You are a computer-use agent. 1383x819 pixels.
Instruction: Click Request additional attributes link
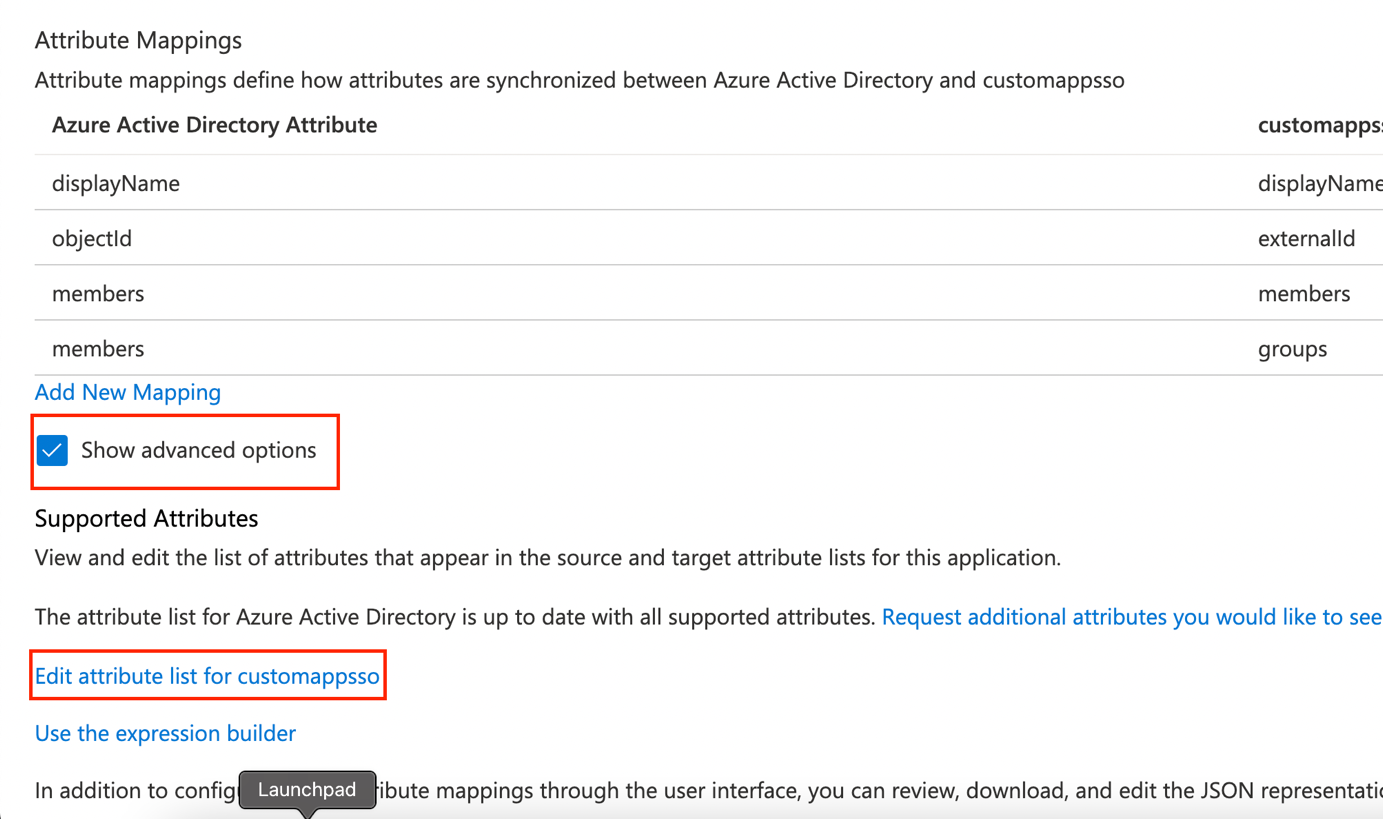(x=1131, y=617)
